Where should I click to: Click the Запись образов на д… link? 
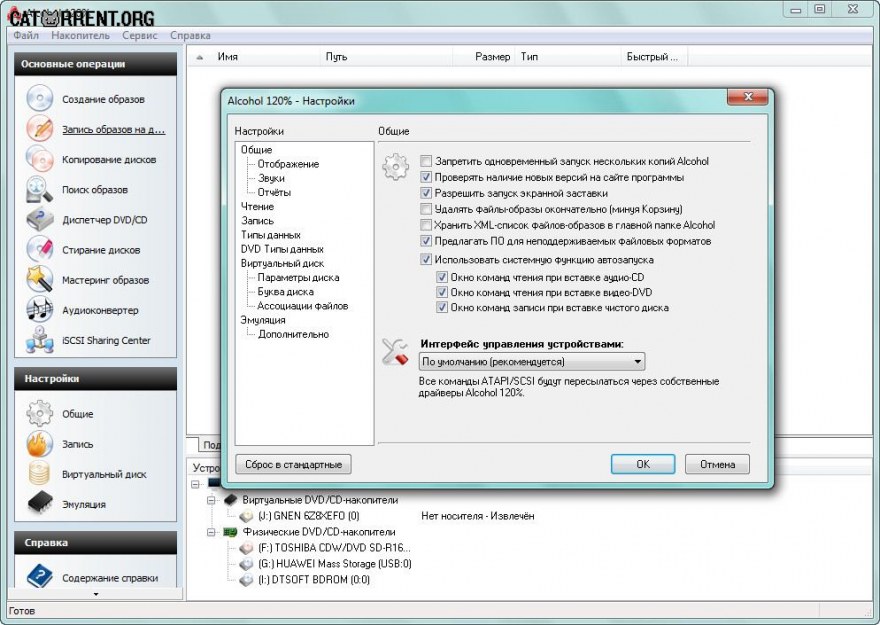coord(113,129)
